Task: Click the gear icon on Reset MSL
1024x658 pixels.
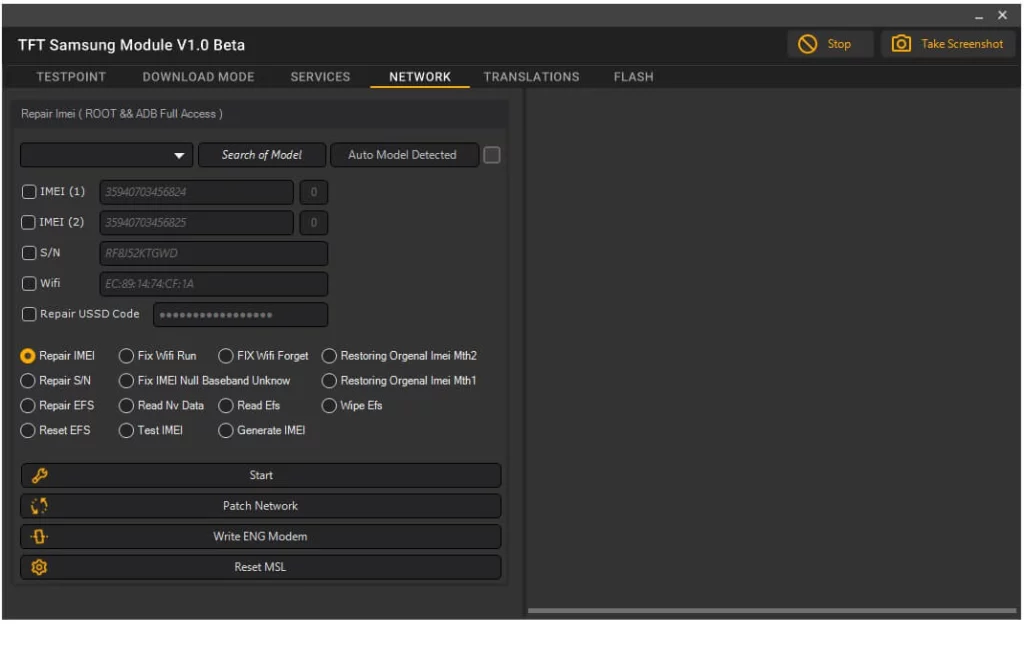Action: [x=39, y=567]
